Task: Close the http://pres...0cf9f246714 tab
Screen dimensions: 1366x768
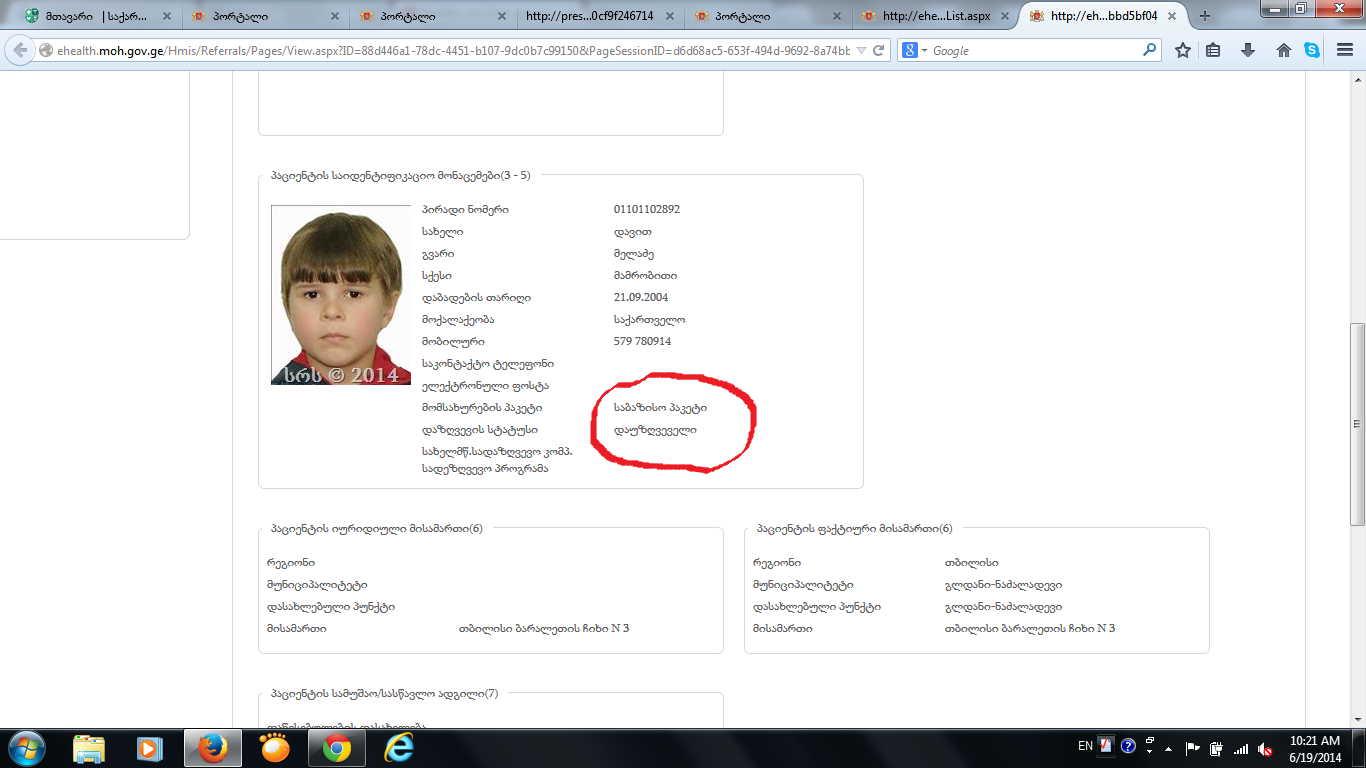Action: pyautogui.click(x=668, y=16)
